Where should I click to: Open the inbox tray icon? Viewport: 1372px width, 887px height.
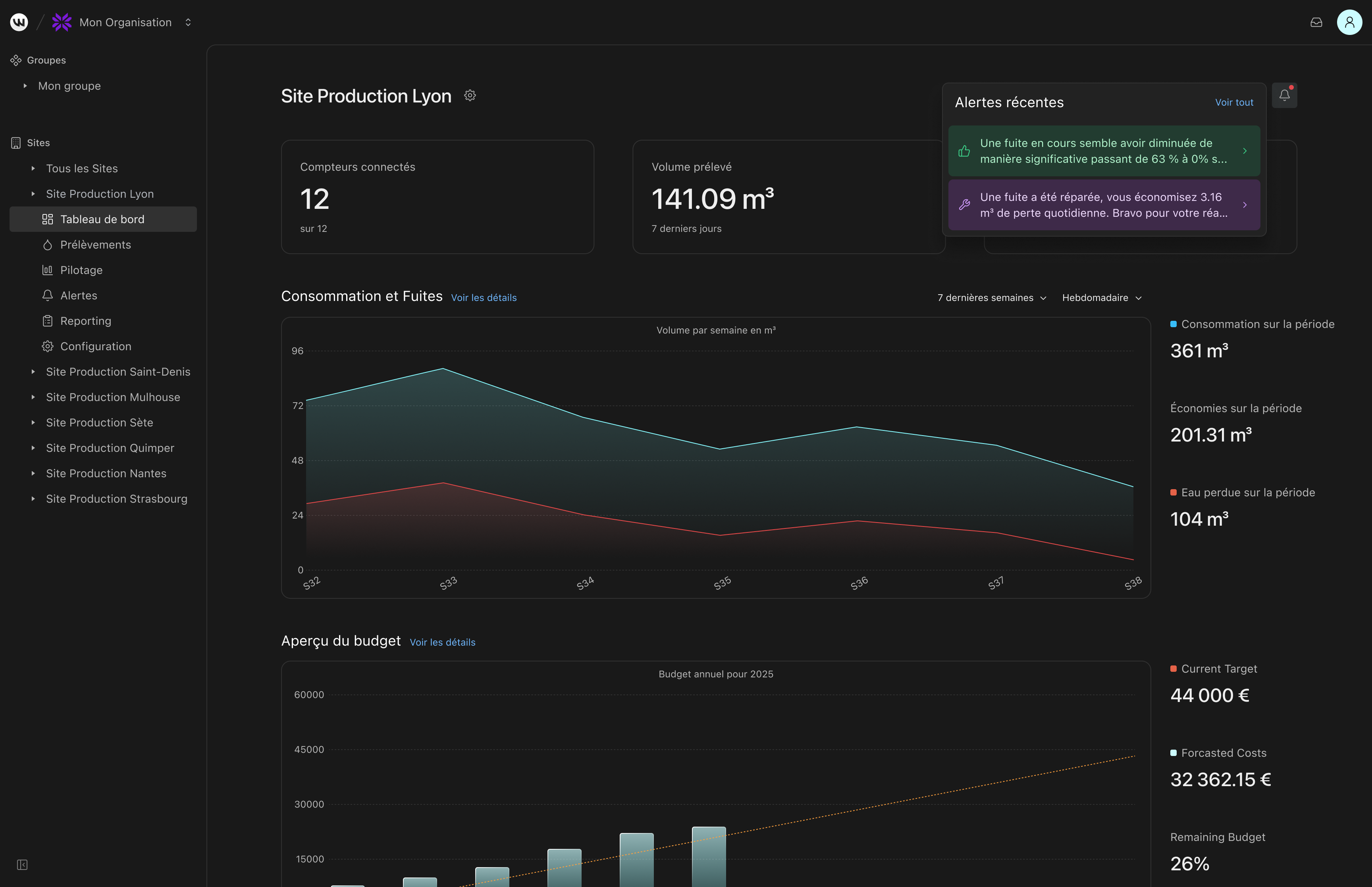pyautogui.click(x=1316, y=23)
